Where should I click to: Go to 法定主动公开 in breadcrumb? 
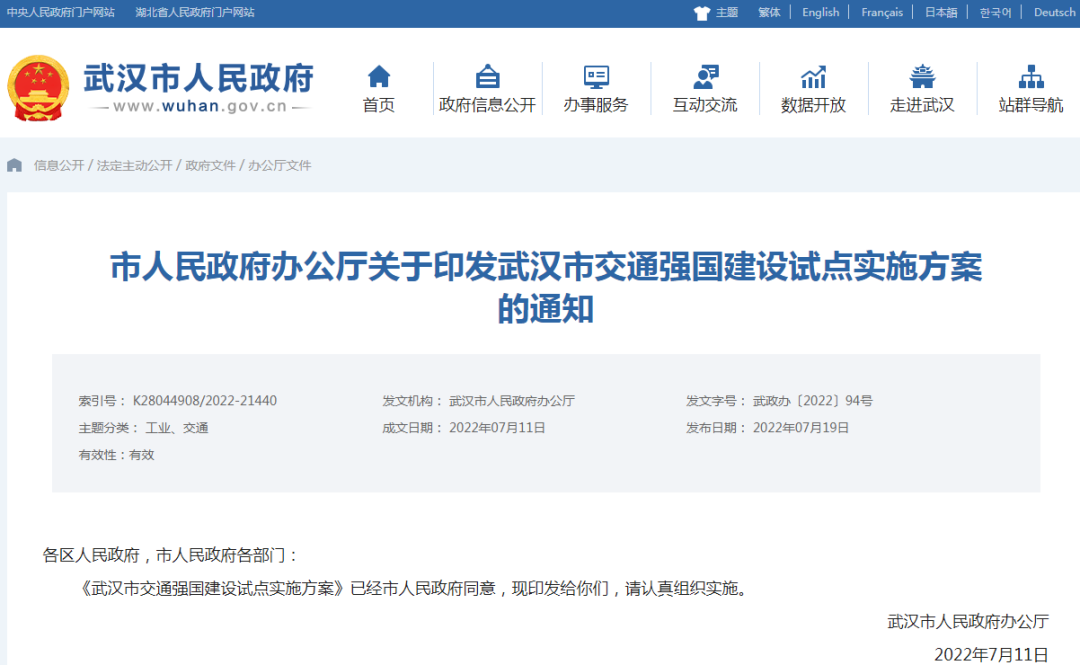pos(135,165)
